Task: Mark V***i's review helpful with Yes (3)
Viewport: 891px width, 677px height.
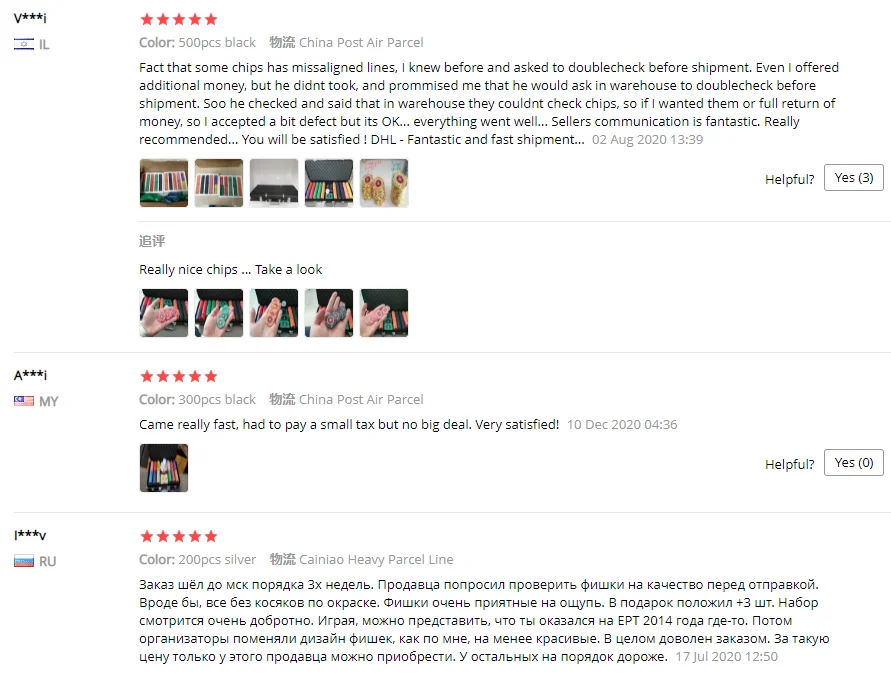Action: point(853,178)
